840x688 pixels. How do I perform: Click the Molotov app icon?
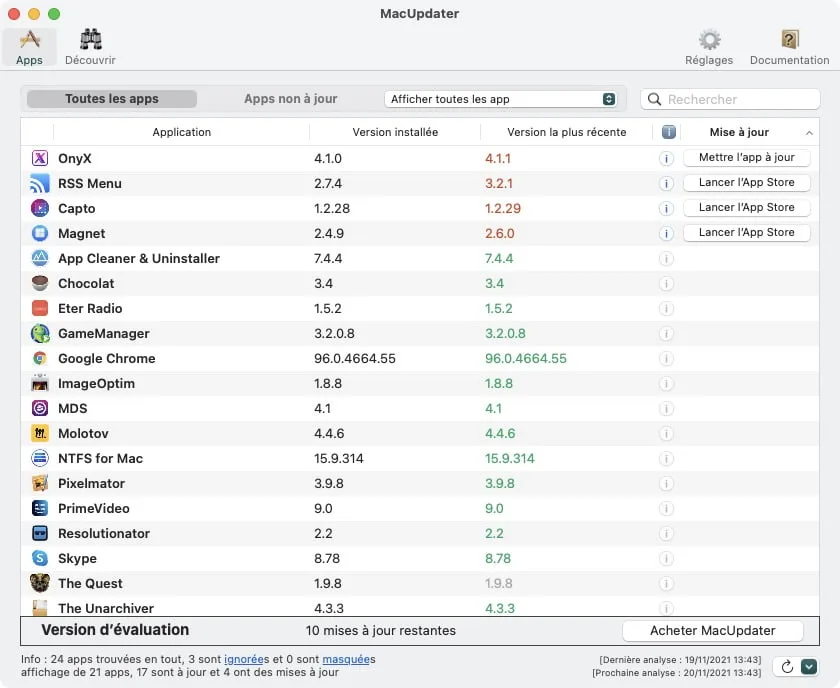40,433
